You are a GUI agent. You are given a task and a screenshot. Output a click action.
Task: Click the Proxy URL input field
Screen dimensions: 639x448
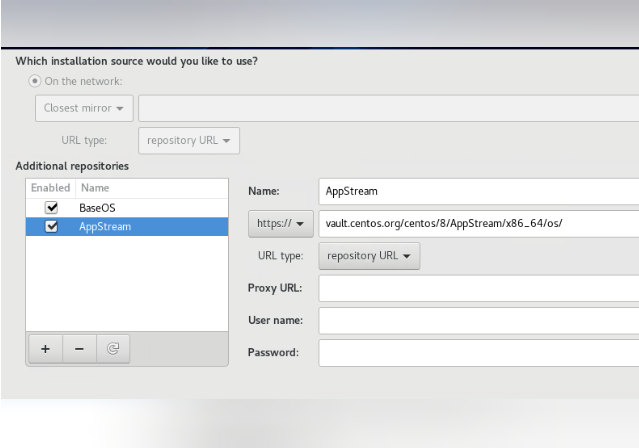tap(479, 288)
